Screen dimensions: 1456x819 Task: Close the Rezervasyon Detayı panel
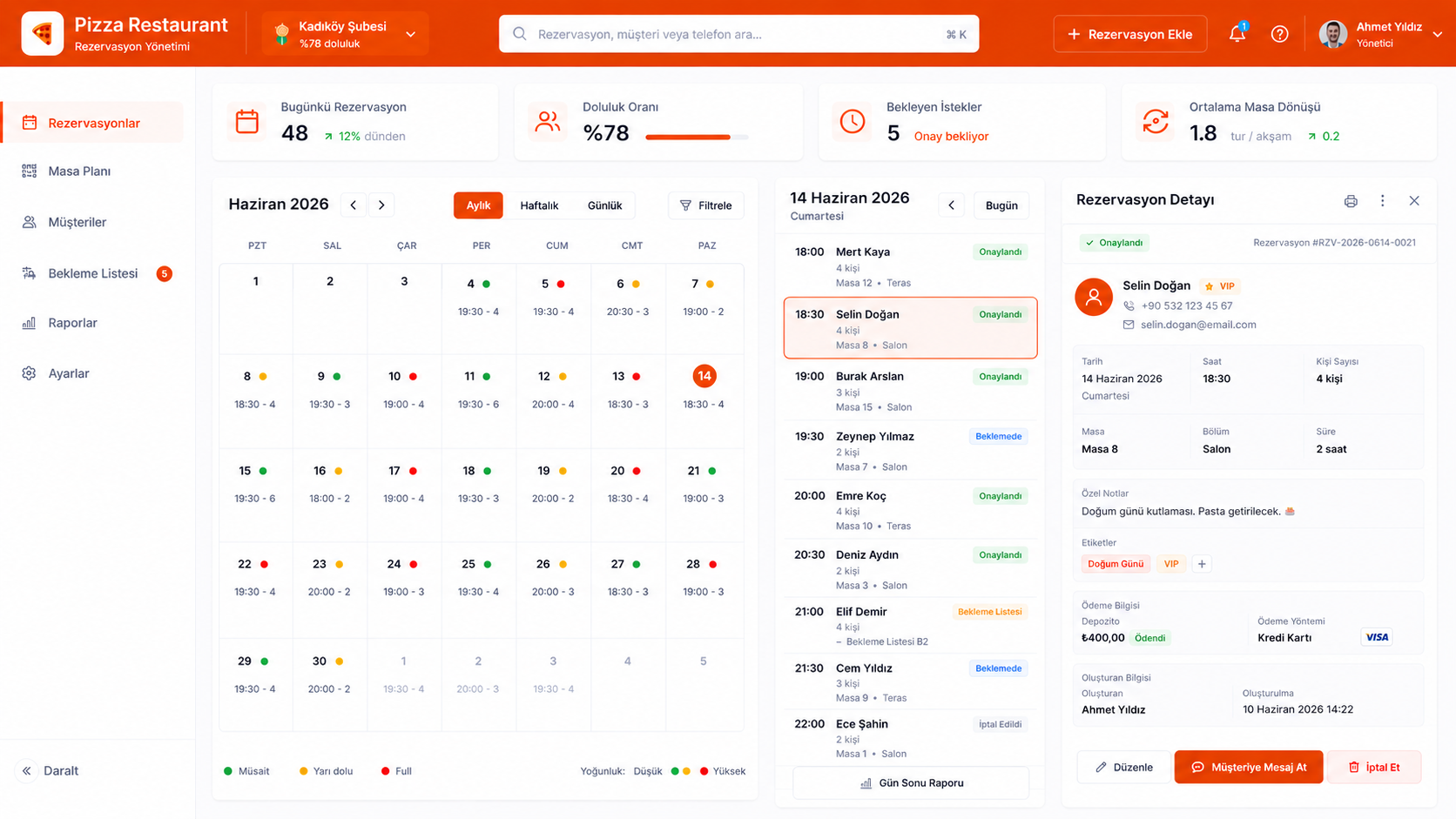coord(1414,201)
